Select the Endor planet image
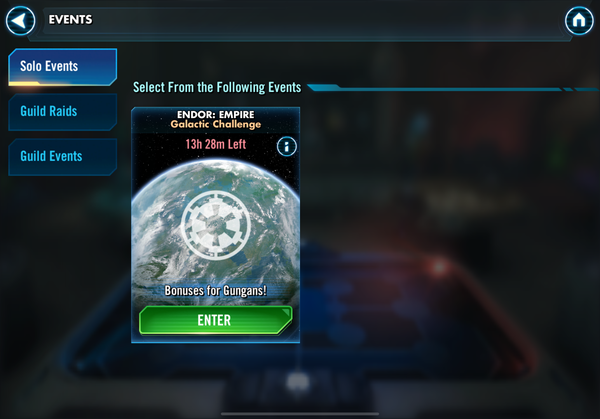Viewport: 600px width, 419px height. 215,230
